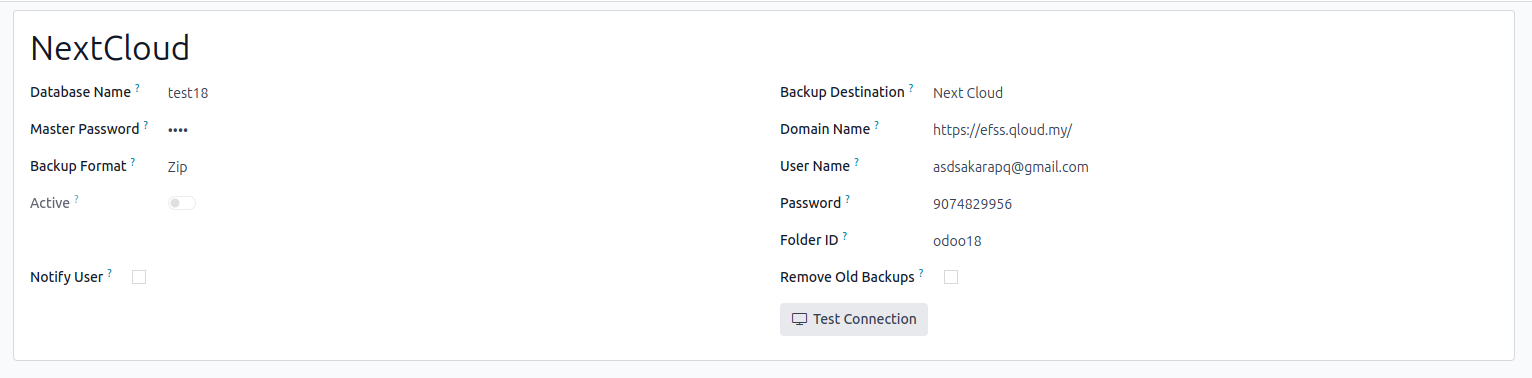Check the Notify User checkbox

pyautogui.click(x=139, y=277)
